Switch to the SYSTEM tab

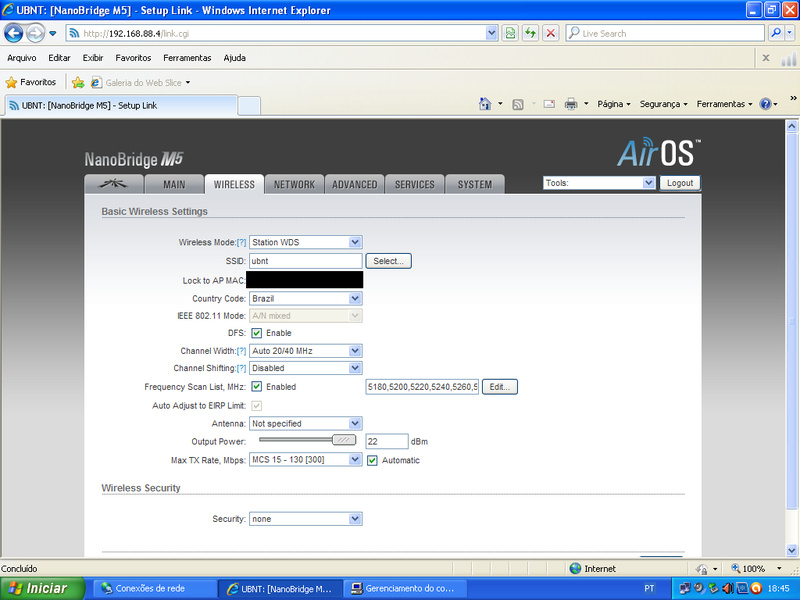pyautogui.click(x=475, y=185)
